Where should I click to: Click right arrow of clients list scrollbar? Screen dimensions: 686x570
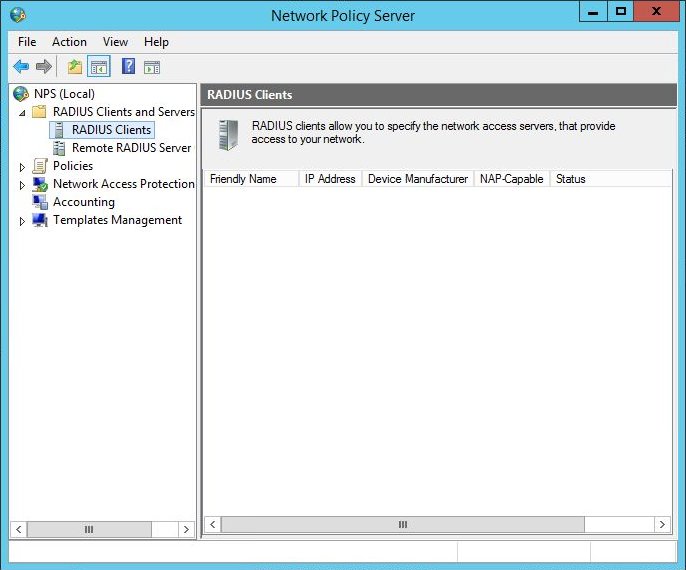coord(662,524)
